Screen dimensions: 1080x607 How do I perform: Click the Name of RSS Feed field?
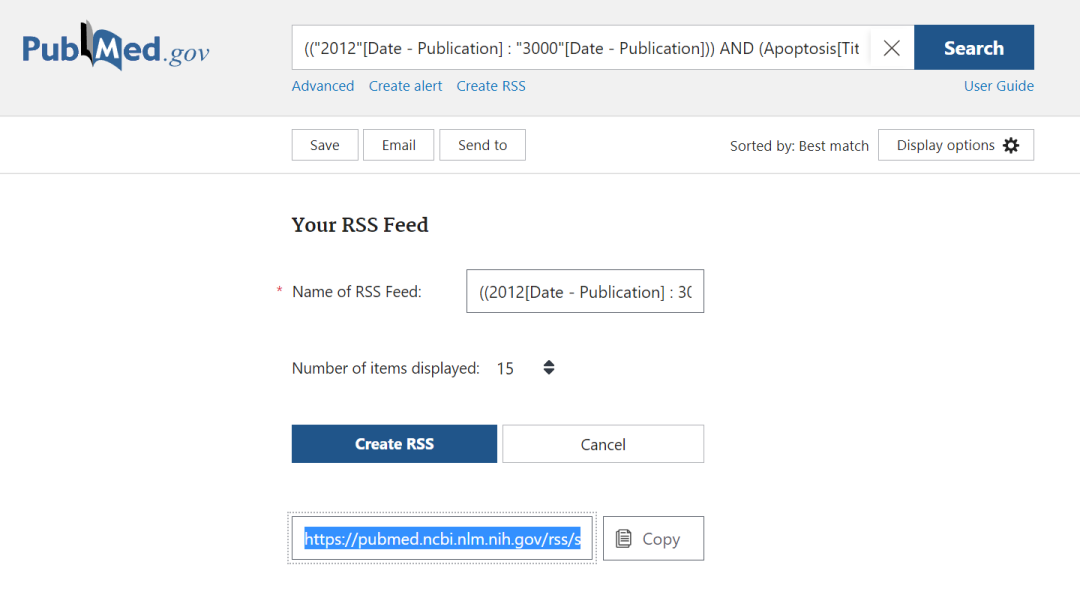pyautogui.click(x=585, y=291)
